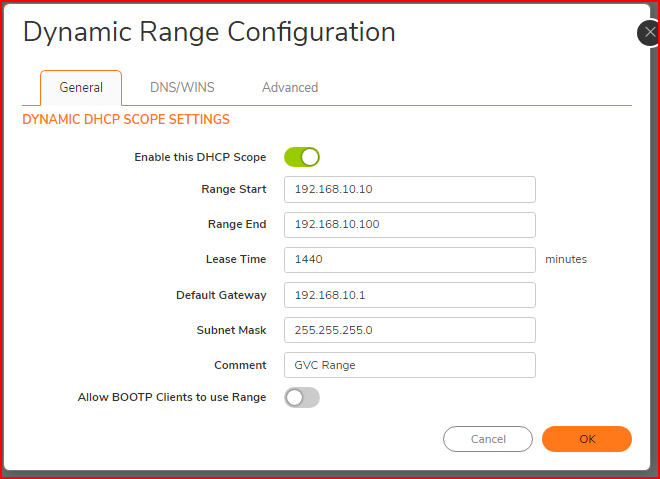660x479 pixels.
Task: Turn on Allow BOOTP Clients toggle
Action: (x=302, y=397)
